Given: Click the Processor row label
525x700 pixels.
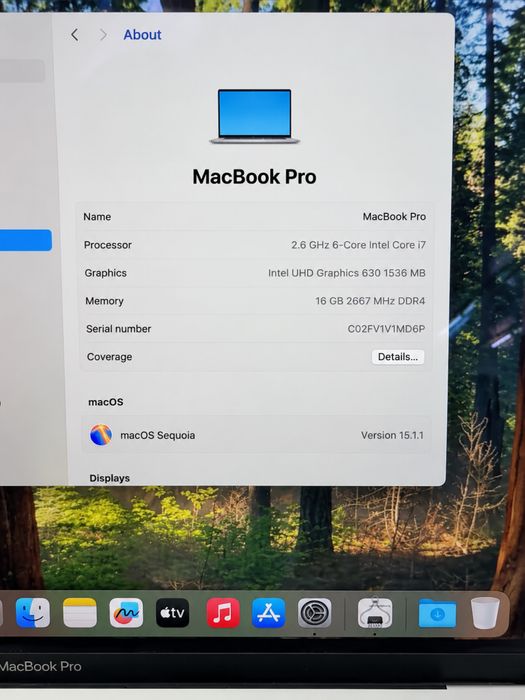Looking at the screenshot, I should coord(108,245).
